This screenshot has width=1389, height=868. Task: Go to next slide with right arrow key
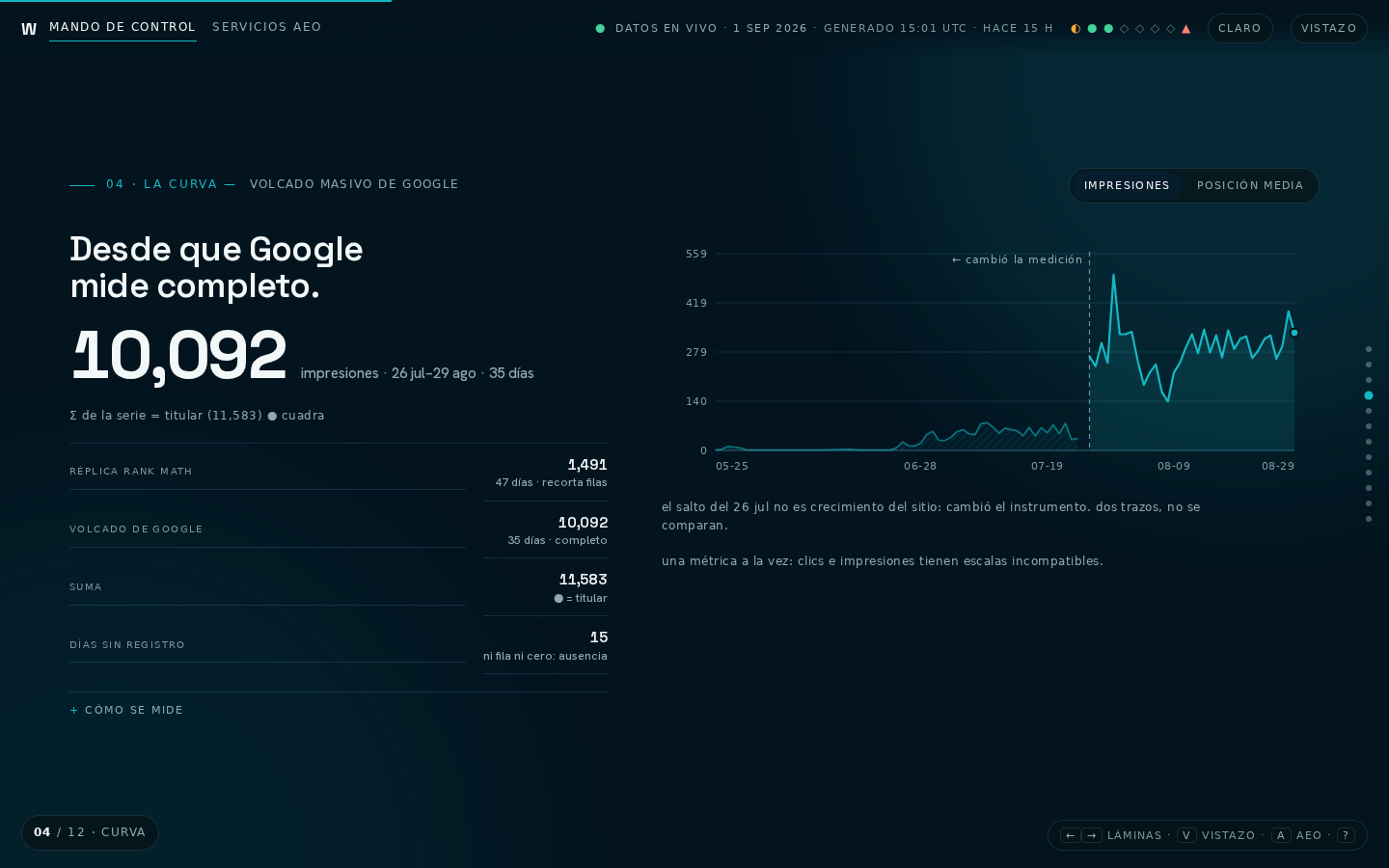[x=1092, y=835]
